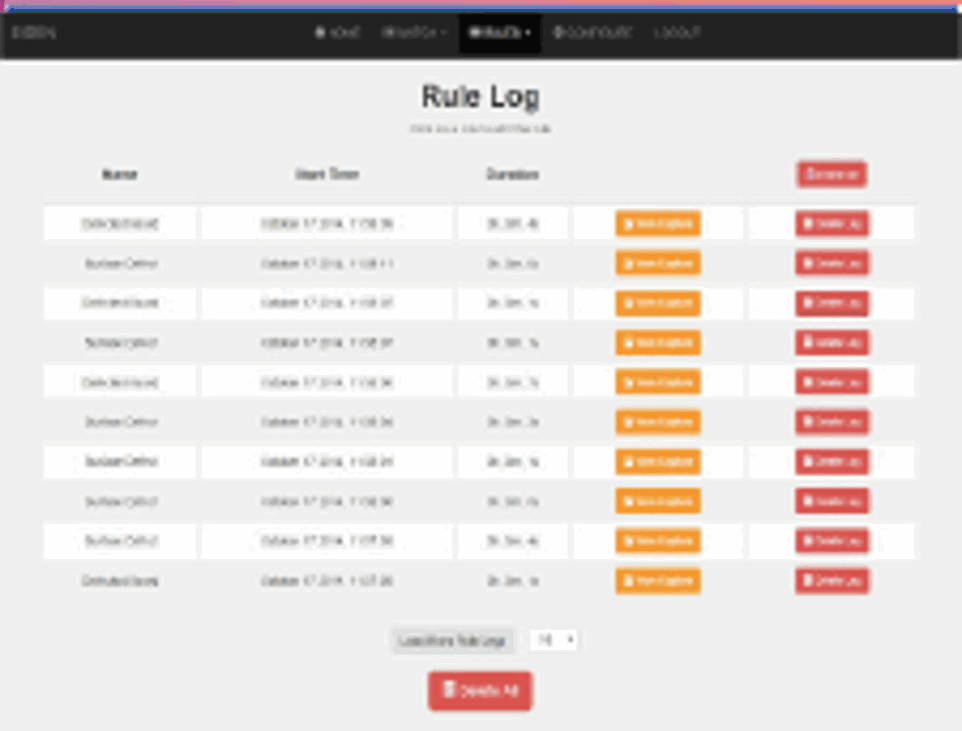Click the trash icon on Delete All

click(449, 690)
